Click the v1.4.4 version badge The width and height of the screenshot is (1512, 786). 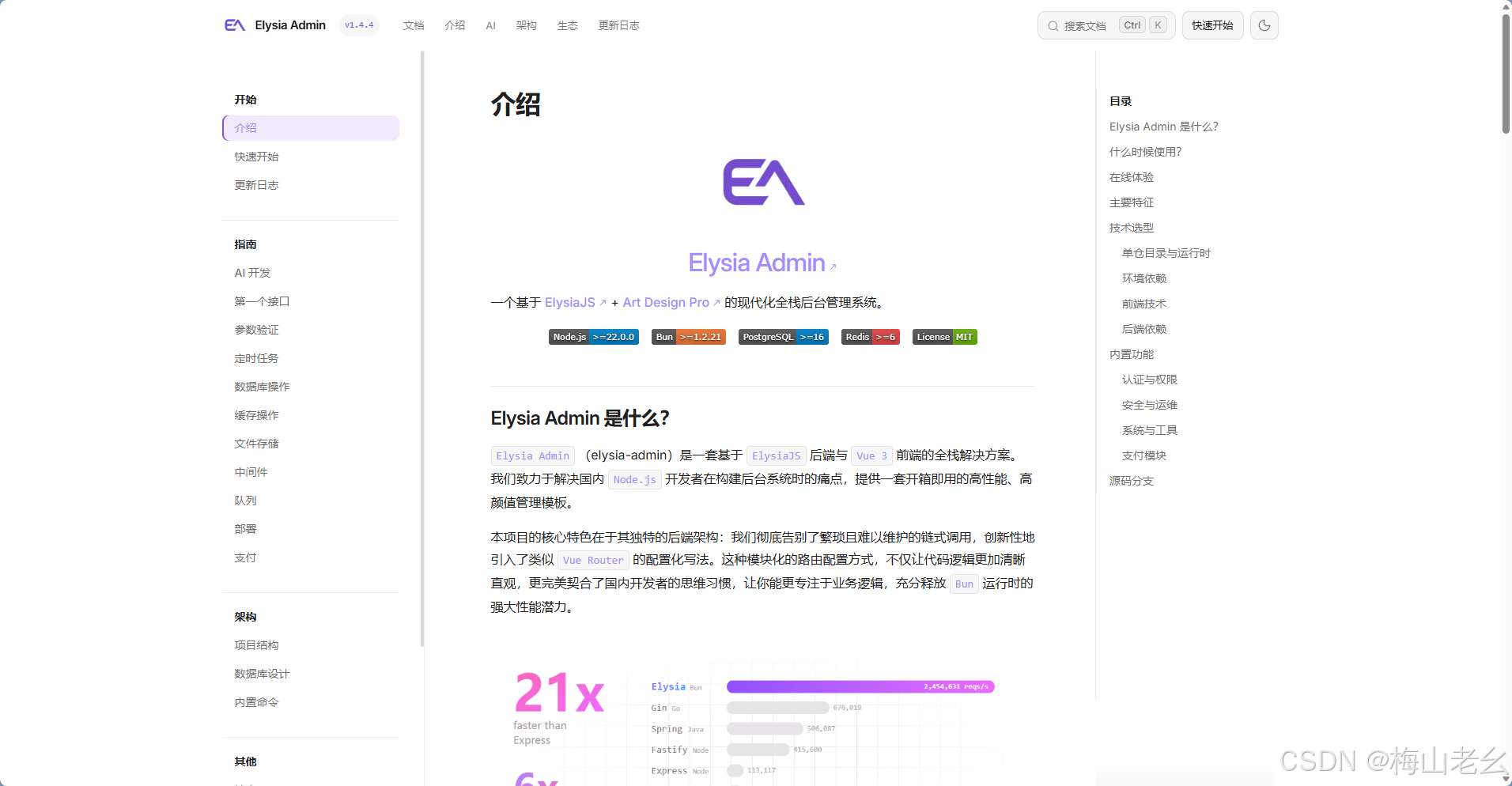pyautogui.click(x=359, y=25)
